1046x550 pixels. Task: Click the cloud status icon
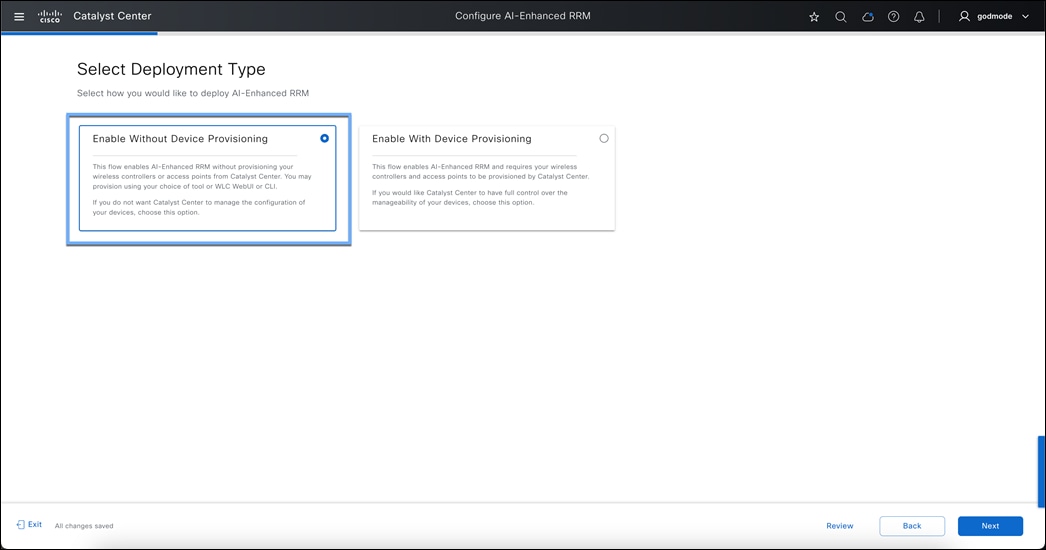[867, 17]
